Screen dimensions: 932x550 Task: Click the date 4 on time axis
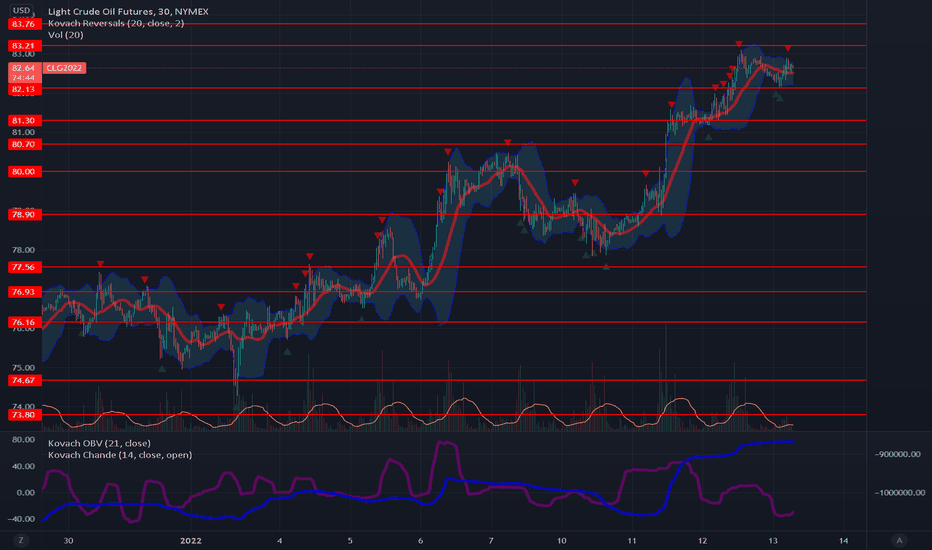(x=279, y=540)
